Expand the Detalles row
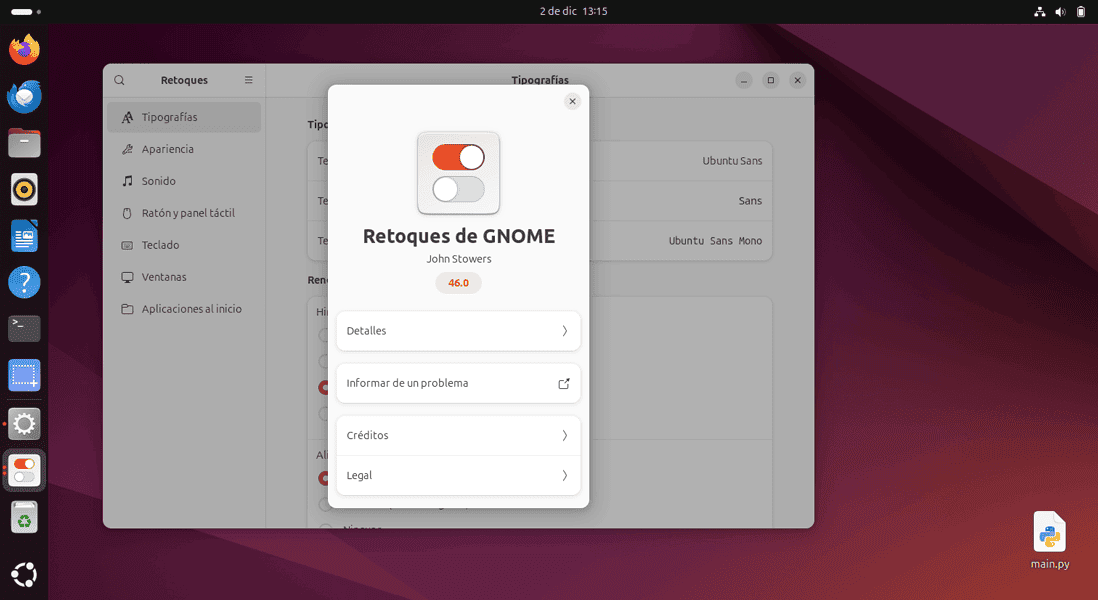Screen dimensions: 1098x600 pyautogui.click(x=458, y=330)
